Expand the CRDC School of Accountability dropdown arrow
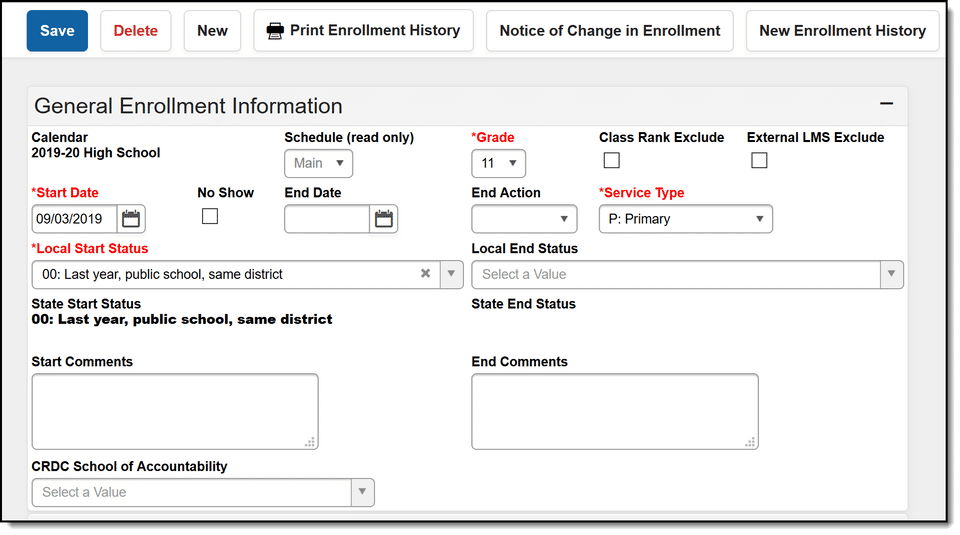 coord(362,492)
